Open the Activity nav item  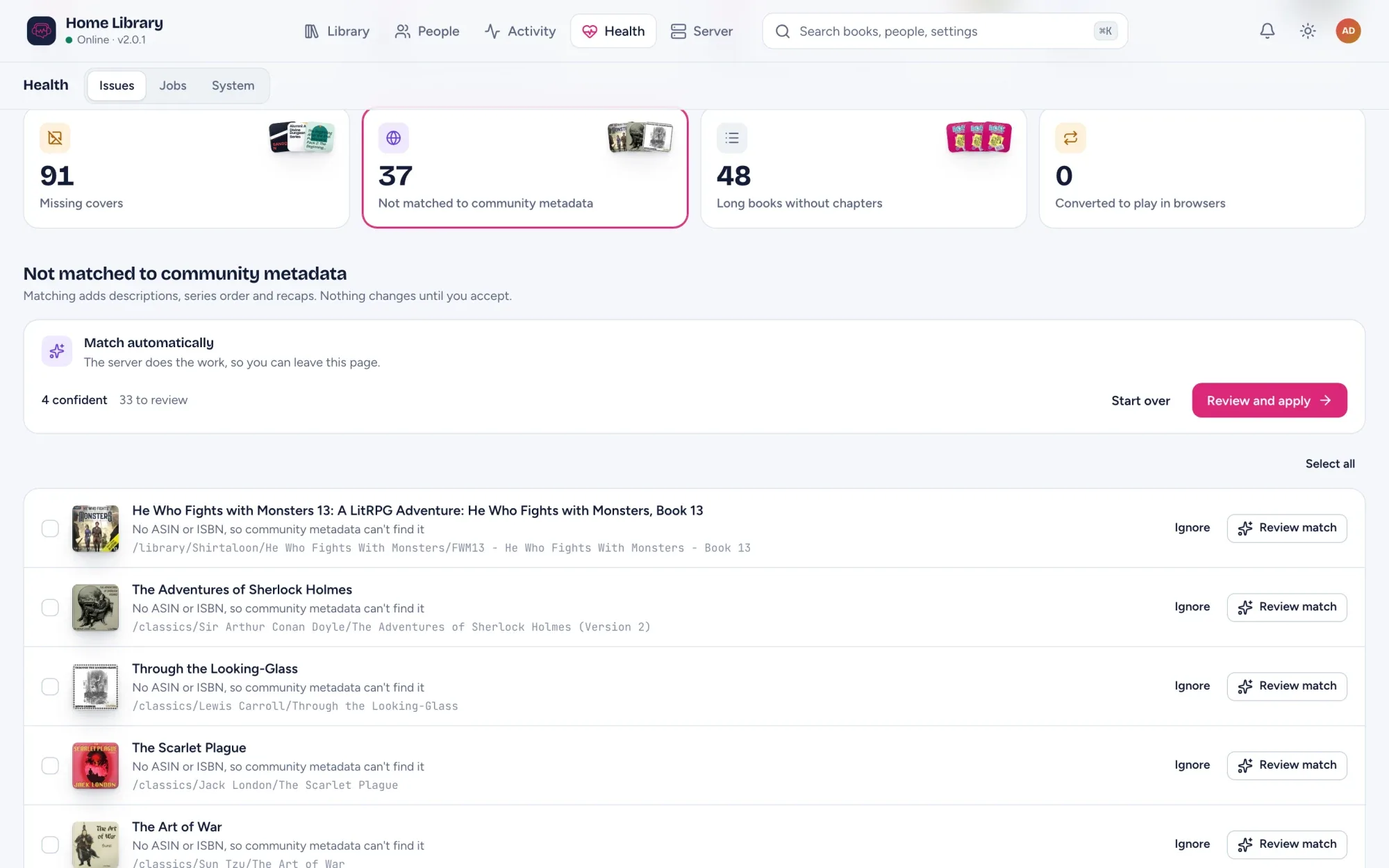pos(520,31)
